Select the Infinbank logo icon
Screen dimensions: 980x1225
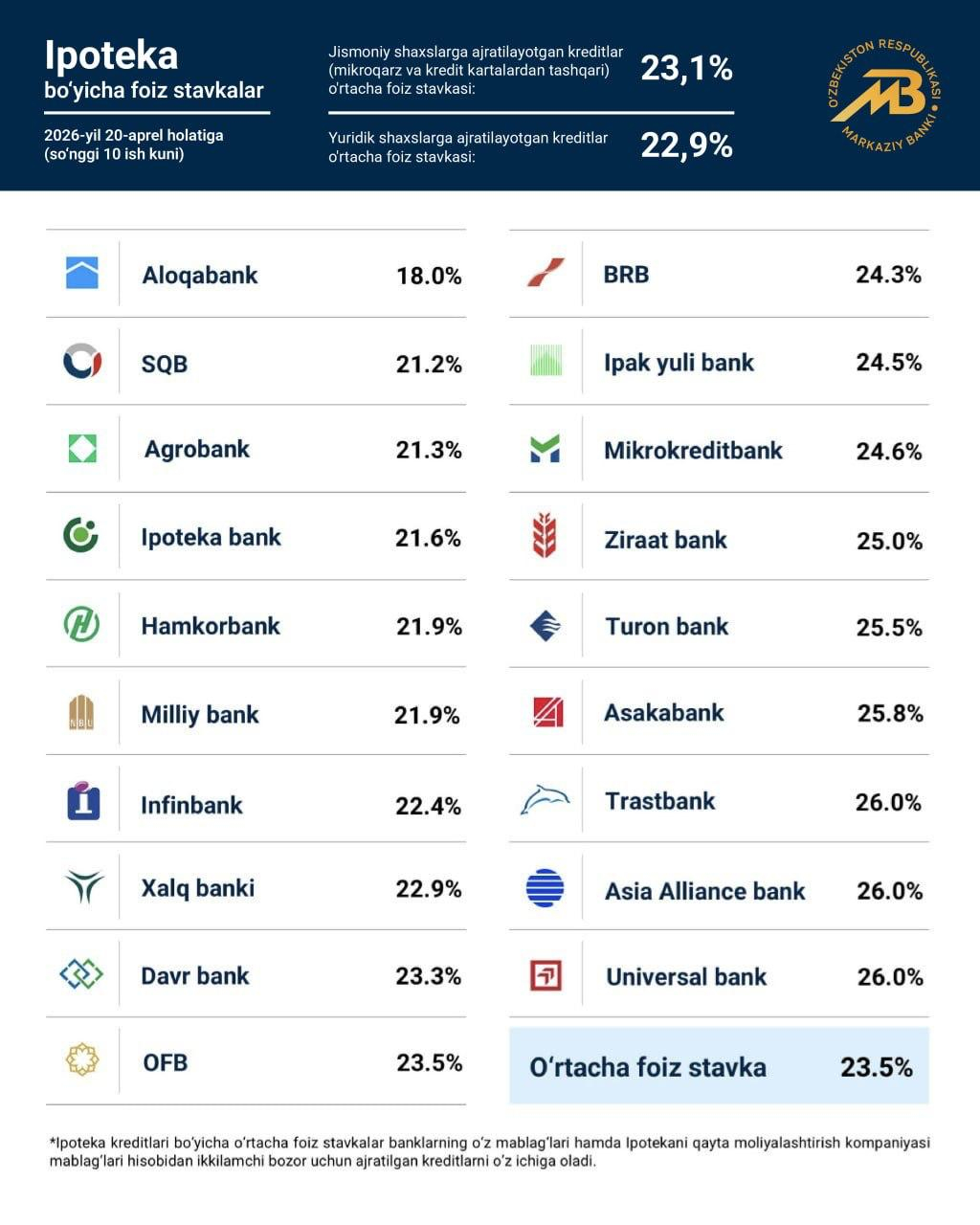point(83,802)
